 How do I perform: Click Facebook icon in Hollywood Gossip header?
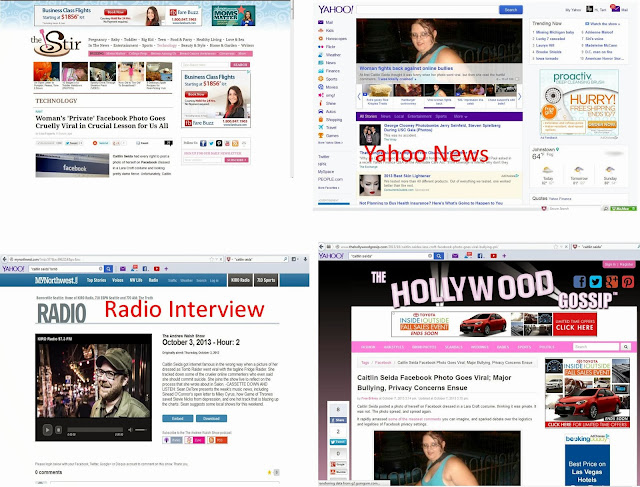tap(579, 281)
